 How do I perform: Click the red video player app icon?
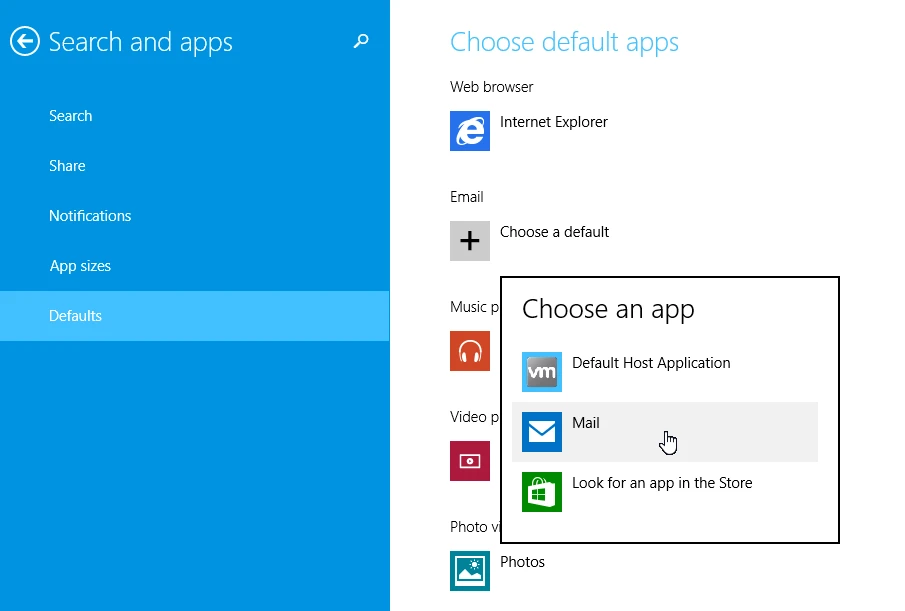click(470, 461)
